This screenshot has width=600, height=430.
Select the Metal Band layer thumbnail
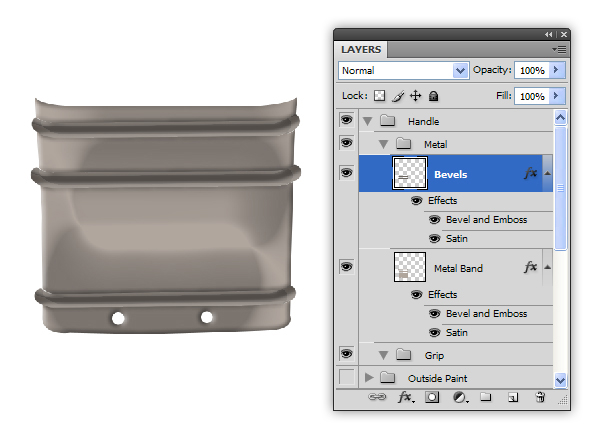click(410, 267)
